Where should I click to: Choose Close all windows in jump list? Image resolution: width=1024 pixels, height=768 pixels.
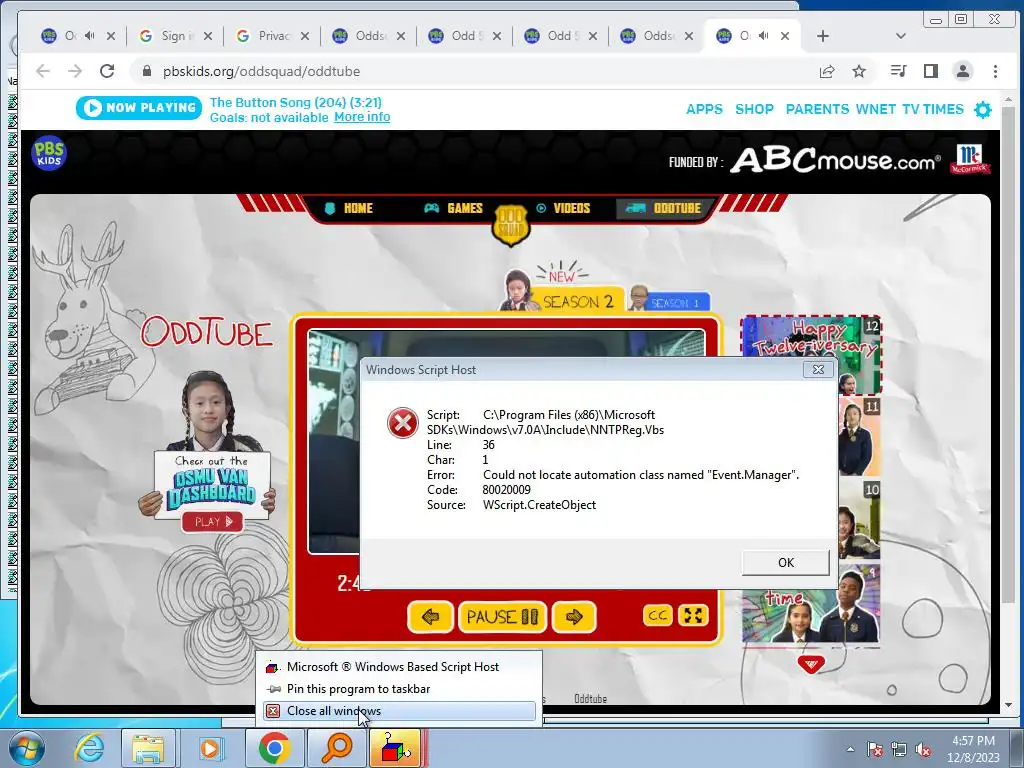tap(399, 711)
